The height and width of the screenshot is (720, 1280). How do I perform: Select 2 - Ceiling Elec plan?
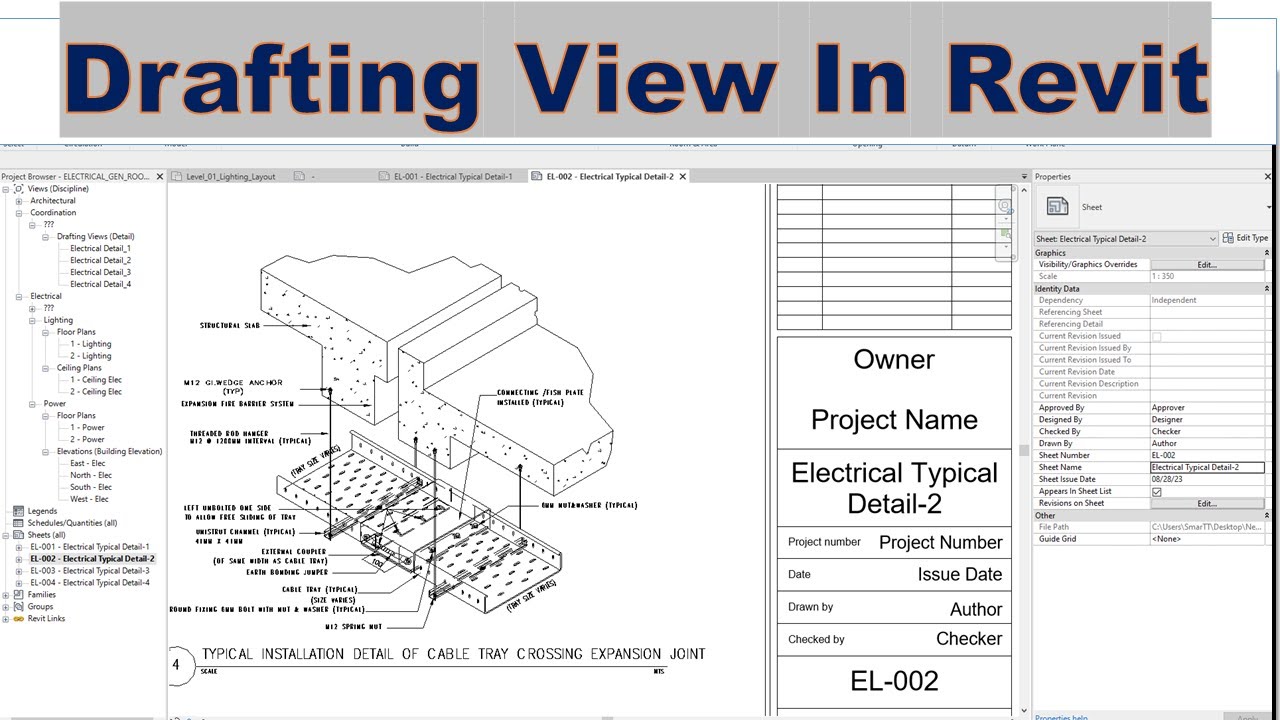(96, 392)
